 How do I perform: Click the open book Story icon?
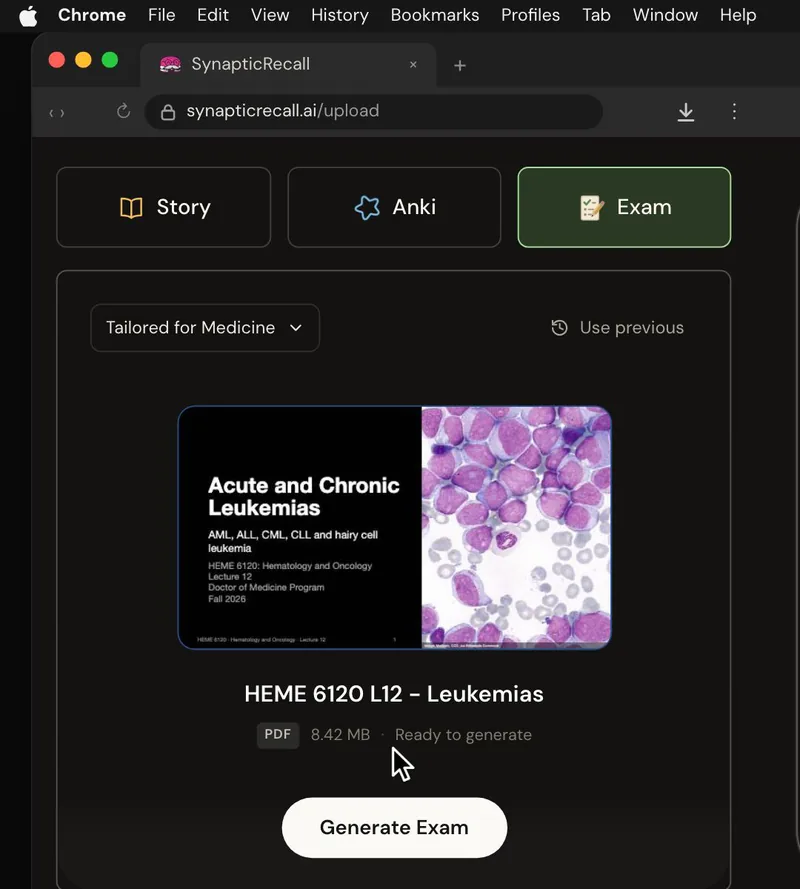(x=131, y=208)
